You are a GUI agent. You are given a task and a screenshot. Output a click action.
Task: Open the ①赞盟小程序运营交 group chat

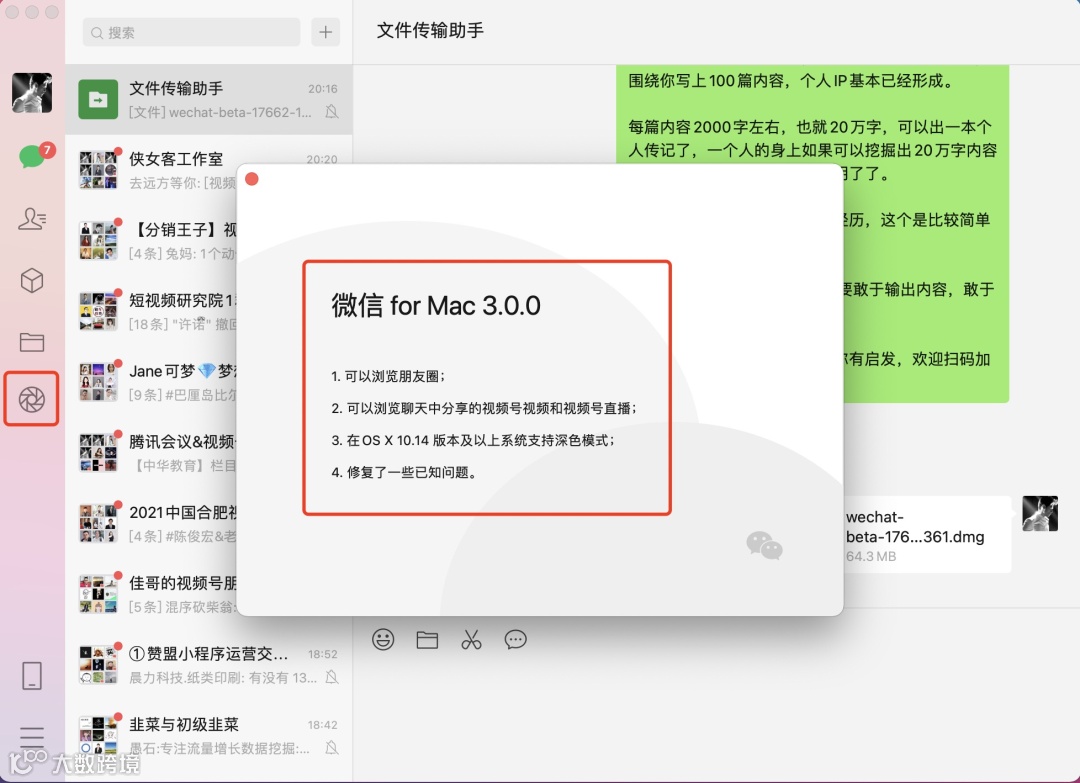coord(209,665)
